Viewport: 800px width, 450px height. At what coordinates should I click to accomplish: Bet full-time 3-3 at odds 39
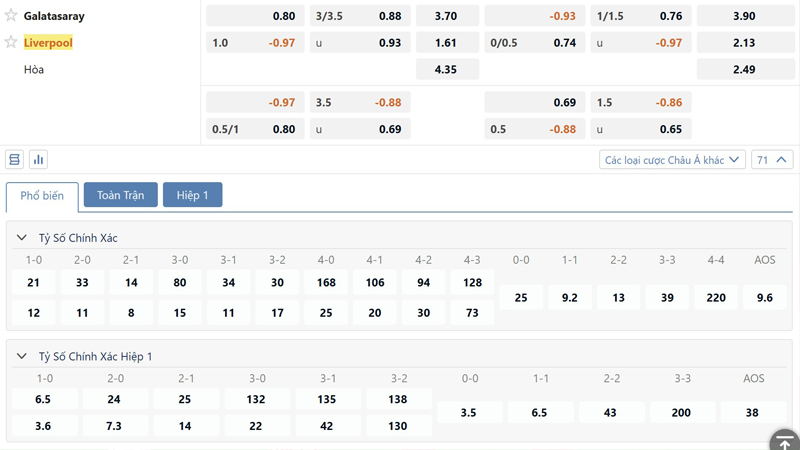pyautogui.click(x=667, y=297)
